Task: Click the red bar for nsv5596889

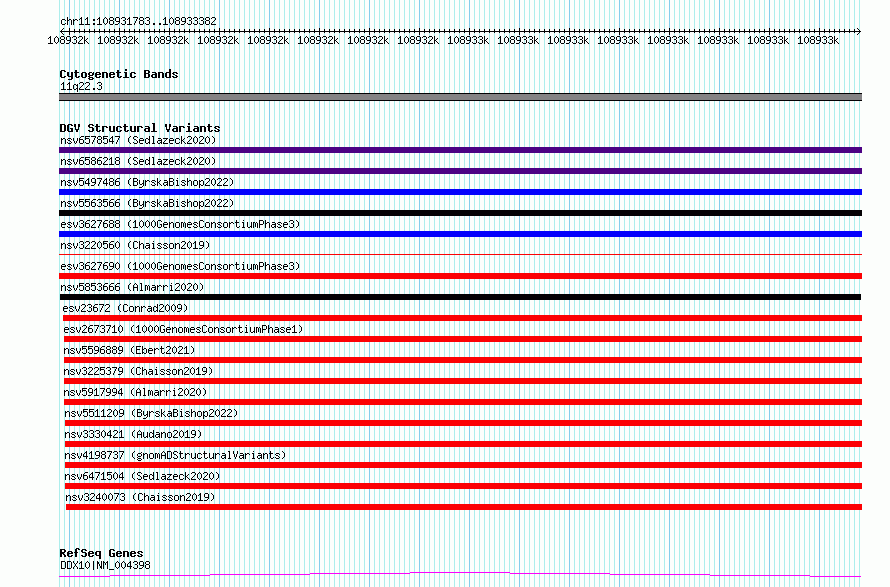Action: [463, 360]
